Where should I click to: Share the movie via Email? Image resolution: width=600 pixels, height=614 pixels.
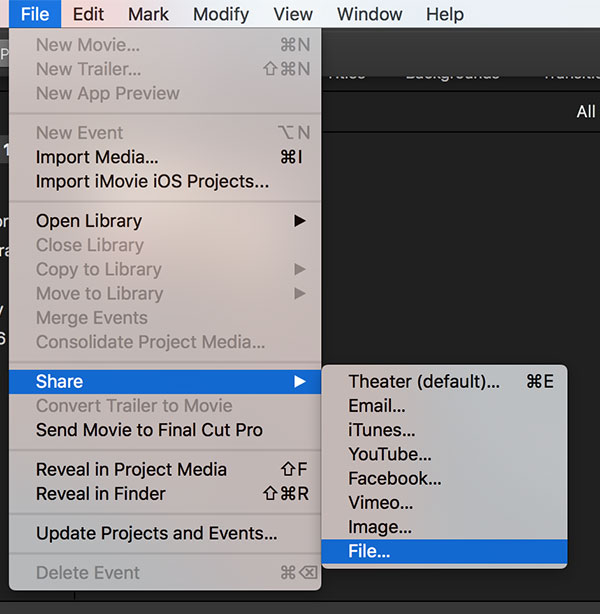tap(376, 406)
